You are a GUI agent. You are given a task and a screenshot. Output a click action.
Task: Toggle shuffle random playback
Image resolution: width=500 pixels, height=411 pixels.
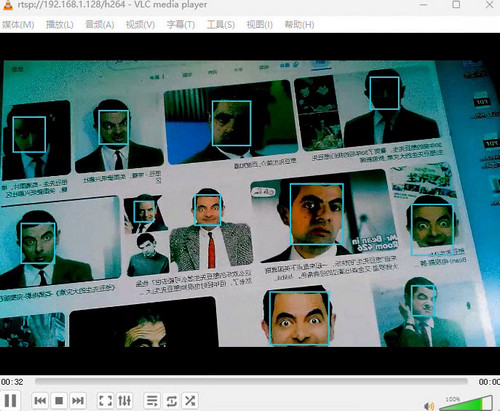(190, 400)
